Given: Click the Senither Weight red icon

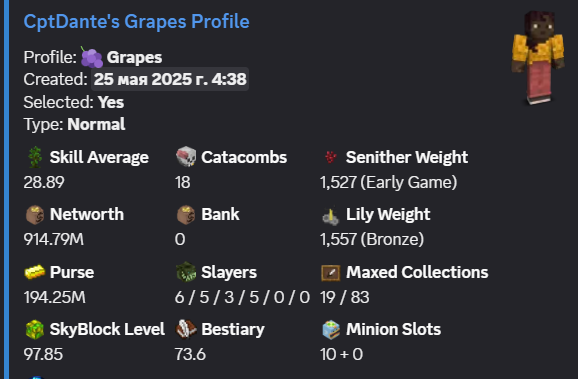Looking at the screenshot, I should (331, 157).
